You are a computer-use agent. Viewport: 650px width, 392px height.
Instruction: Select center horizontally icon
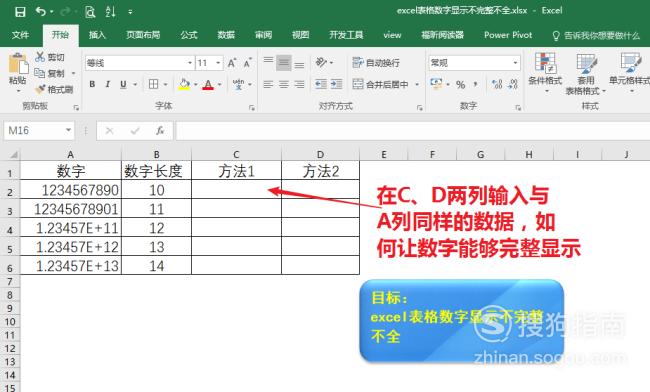(284, 85)
